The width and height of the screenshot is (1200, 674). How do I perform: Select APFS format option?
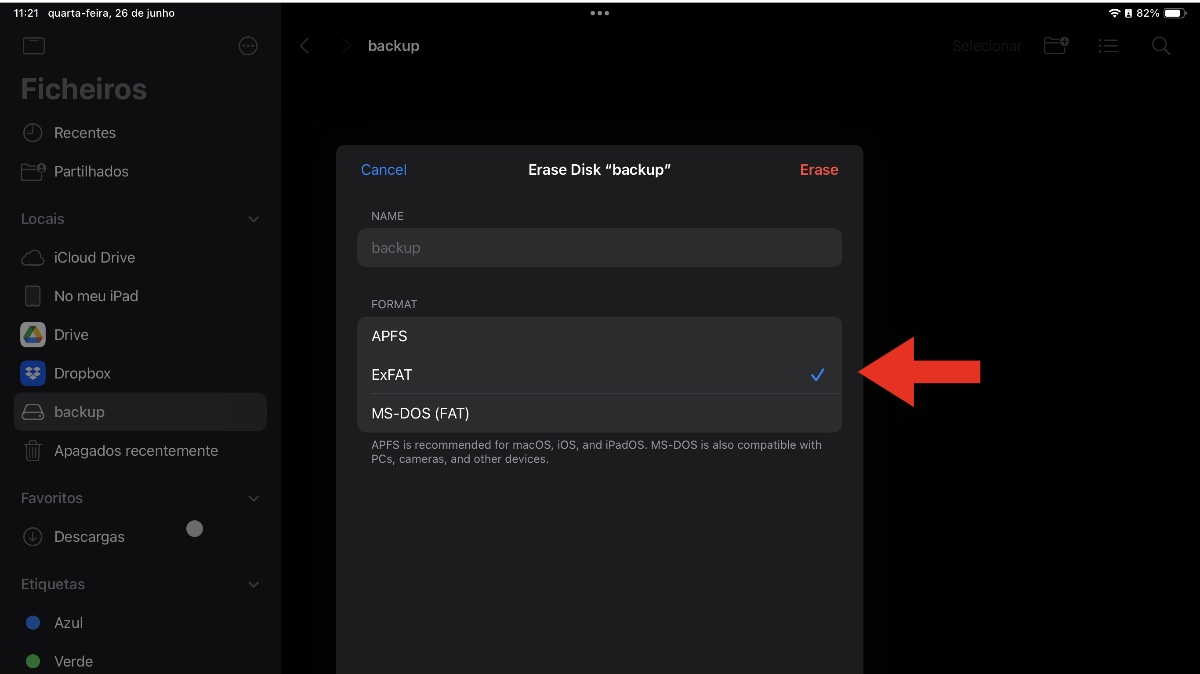[599, 336]
